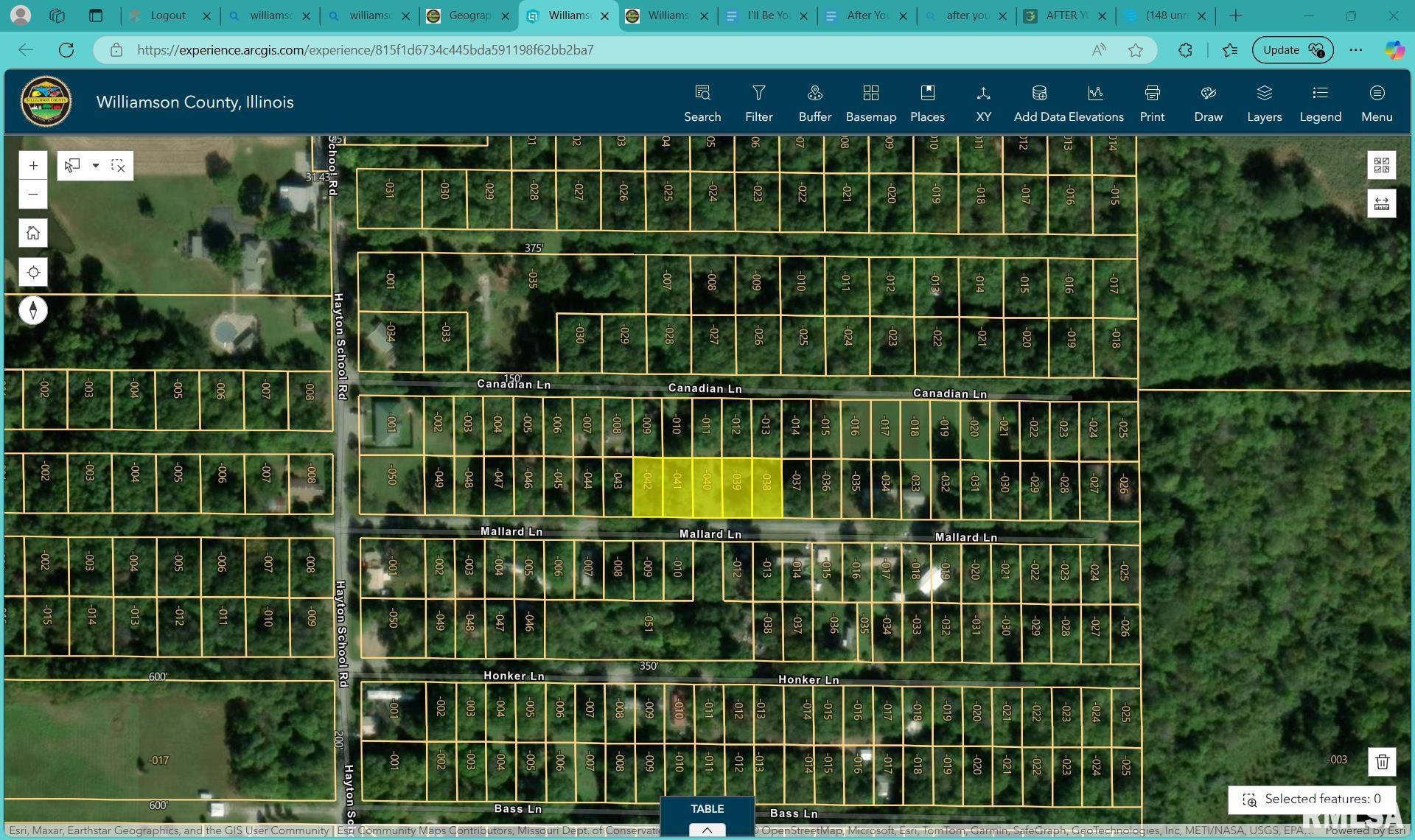The height and width of the screenshot is (840, 1415).
Task: Clear the map selection
Action: coord(118,166)
